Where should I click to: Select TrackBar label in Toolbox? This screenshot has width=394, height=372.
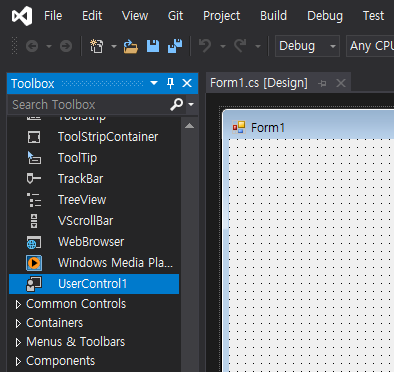pyautogui.click(x=80, y=179)
